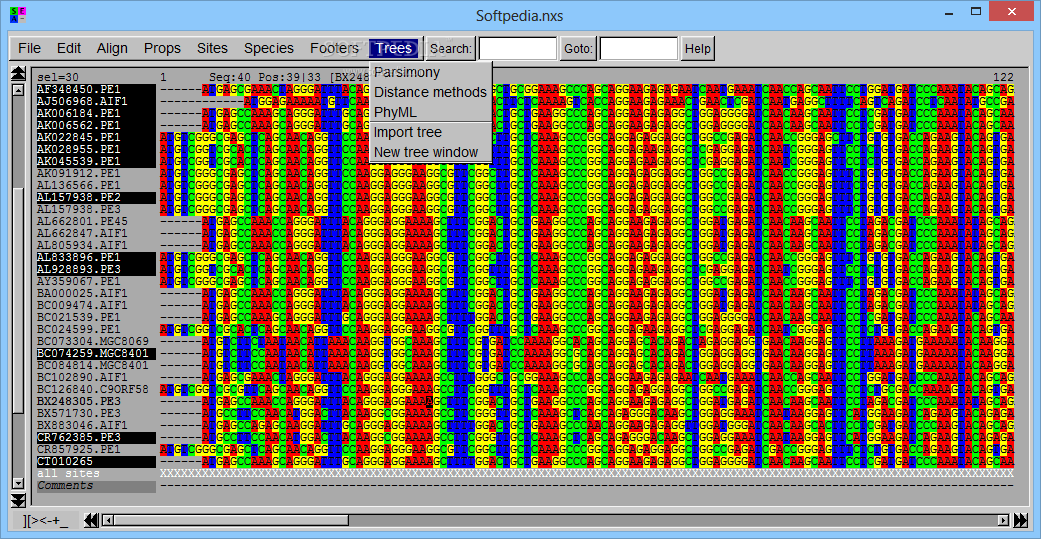
Task: Select sequence AL928893.PE3
Action: click(x=96, y=269)
